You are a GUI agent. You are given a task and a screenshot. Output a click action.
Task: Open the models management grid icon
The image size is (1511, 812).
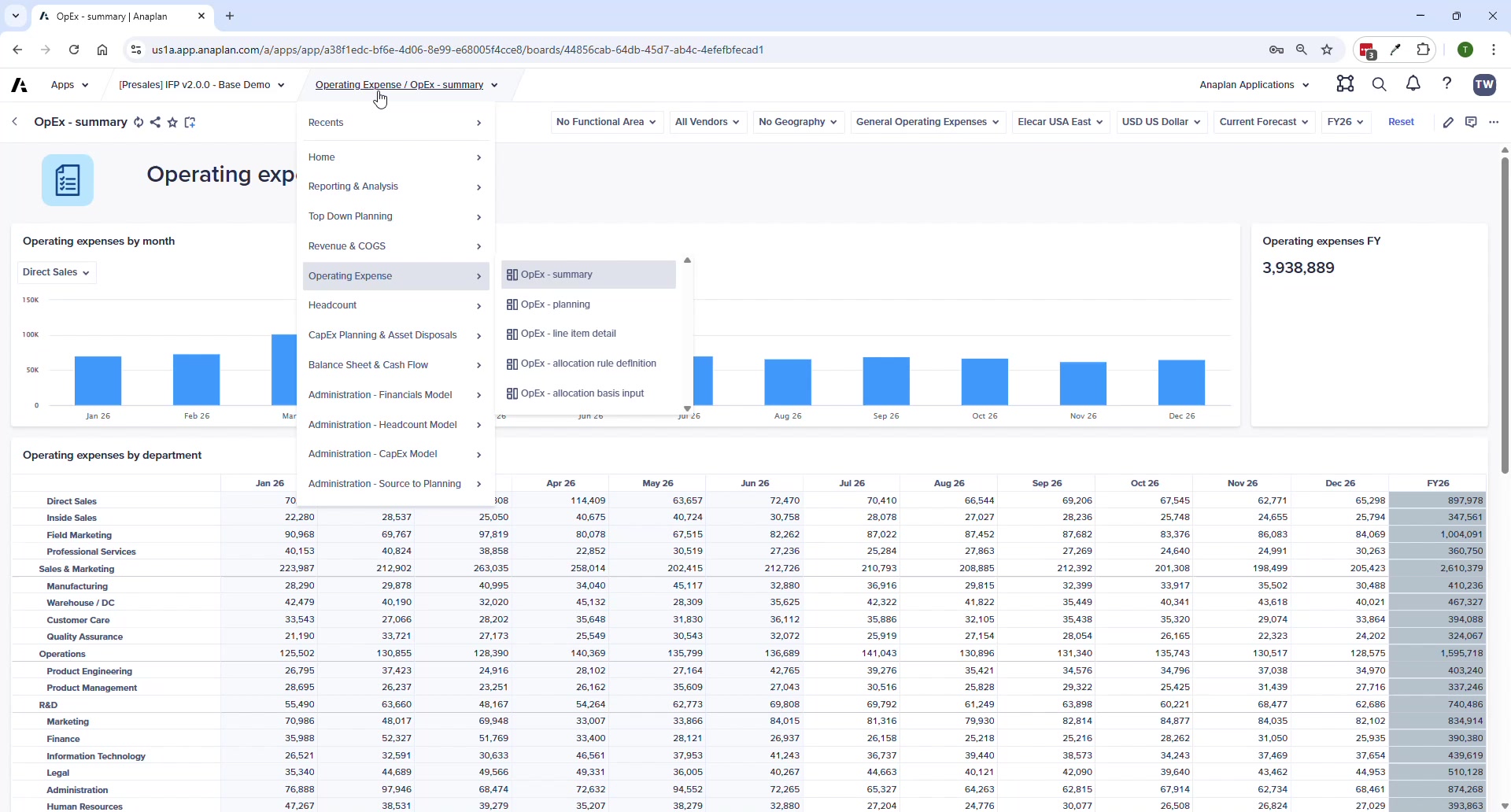[1346, 84]
